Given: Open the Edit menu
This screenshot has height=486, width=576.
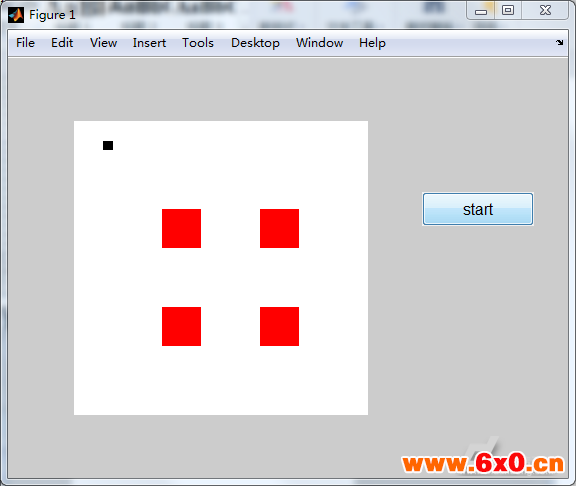Looking at the screenshot, I should (x=62, y=43).
